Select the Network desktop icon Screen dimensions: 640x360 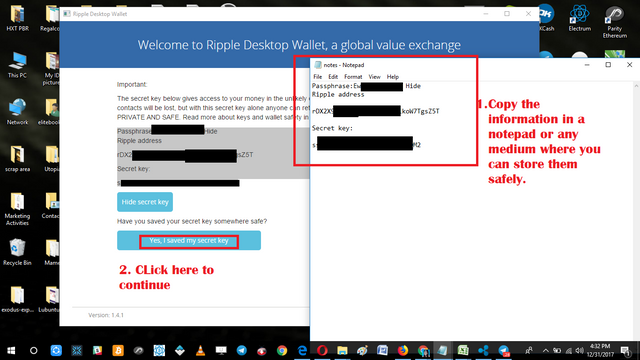pos(17,112)
